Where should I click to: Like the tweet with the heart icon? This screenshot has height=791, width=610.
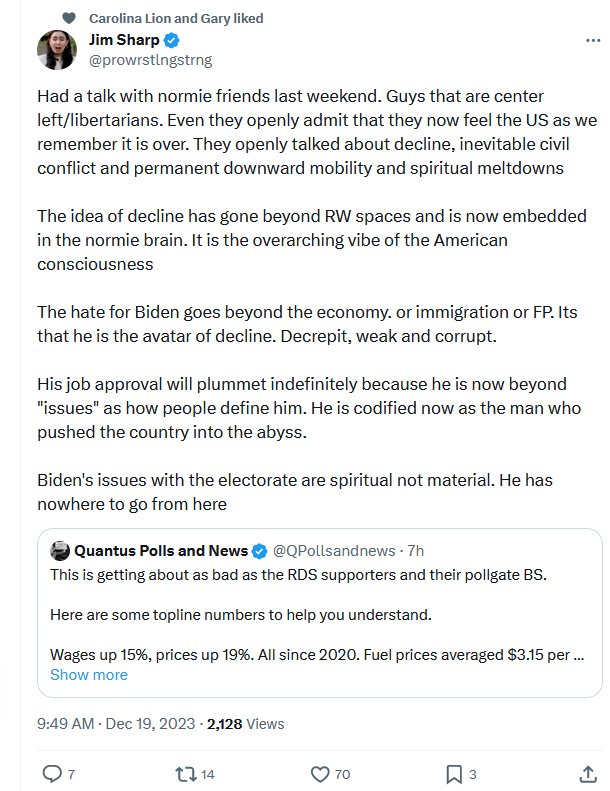pyautogui.click(x=320, y=774)
